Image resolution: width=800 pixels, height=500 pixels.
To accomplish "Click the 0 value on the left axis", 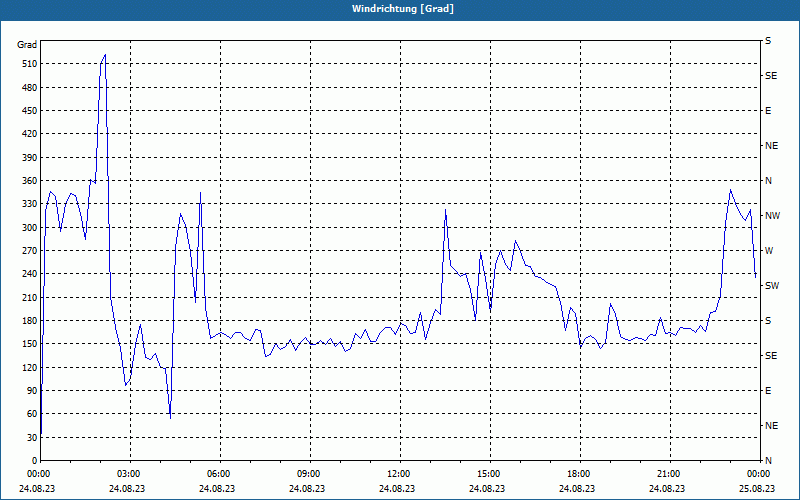I will [35, 460].
